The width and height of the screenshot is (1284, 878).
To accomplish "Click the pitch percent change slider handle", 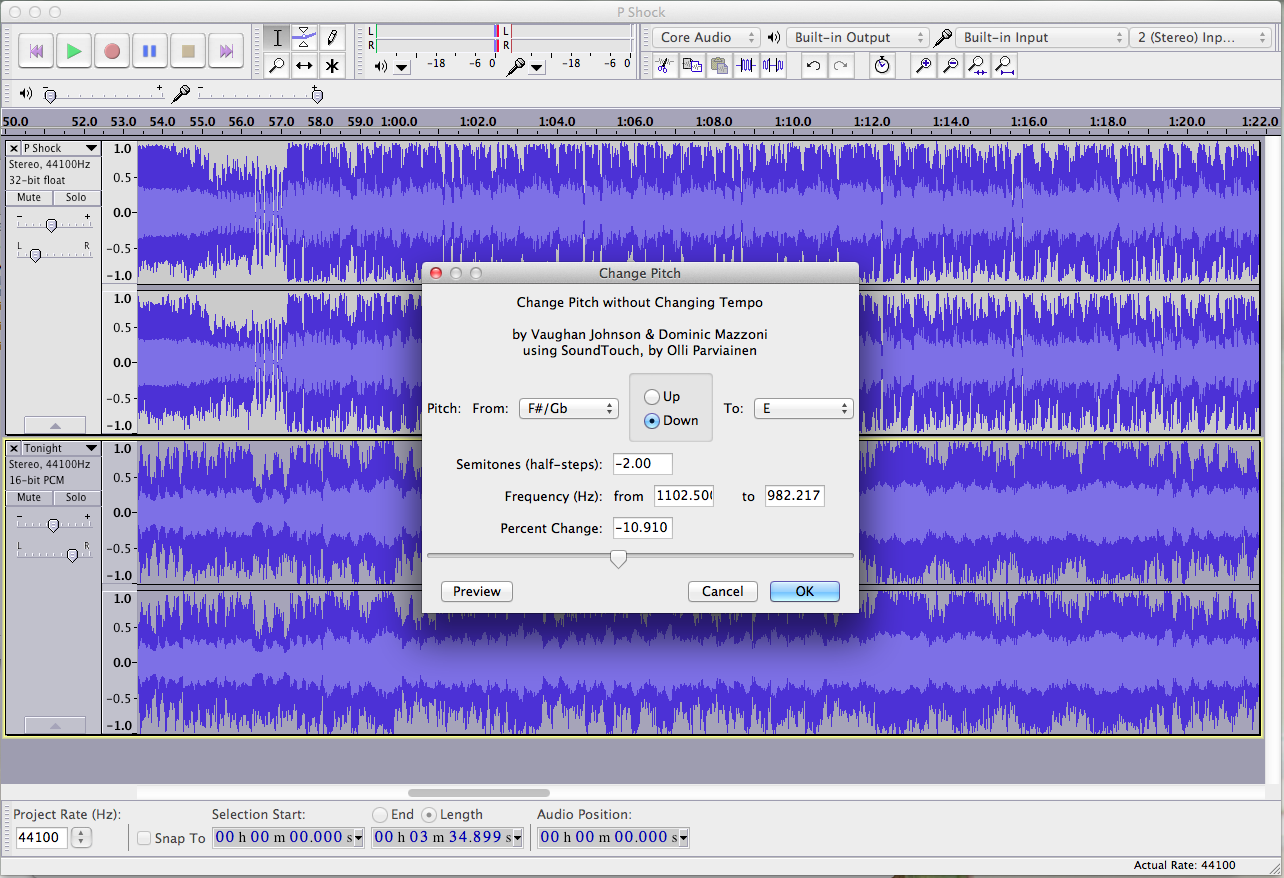I will click(618, 558).
